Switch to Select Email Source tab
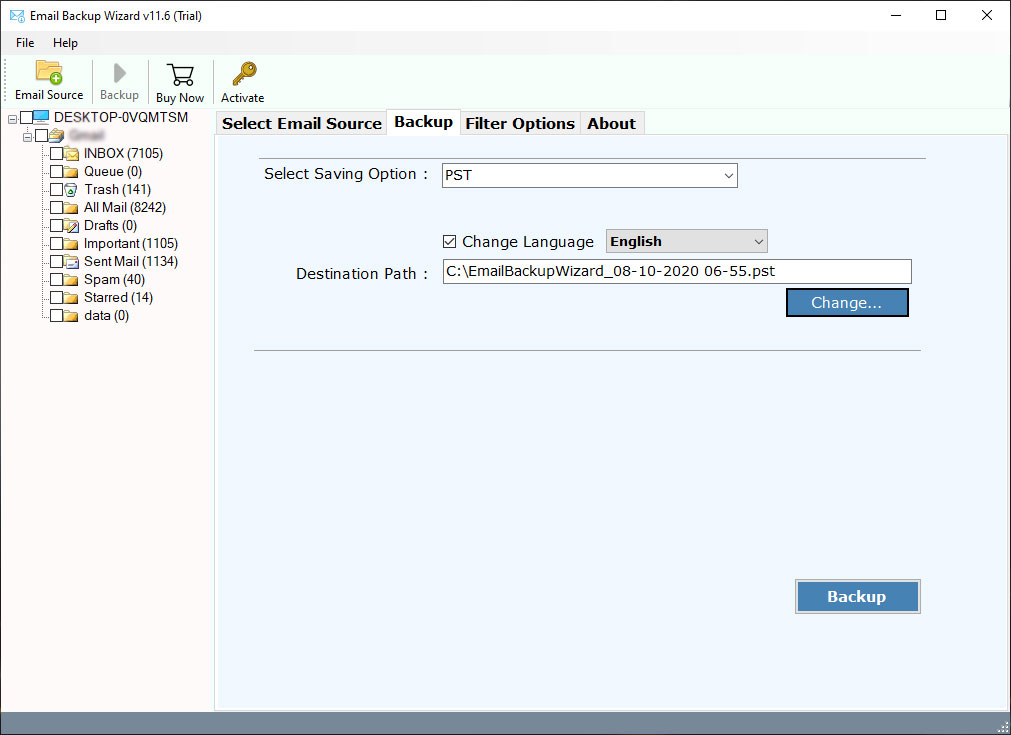 coord(302,123)
